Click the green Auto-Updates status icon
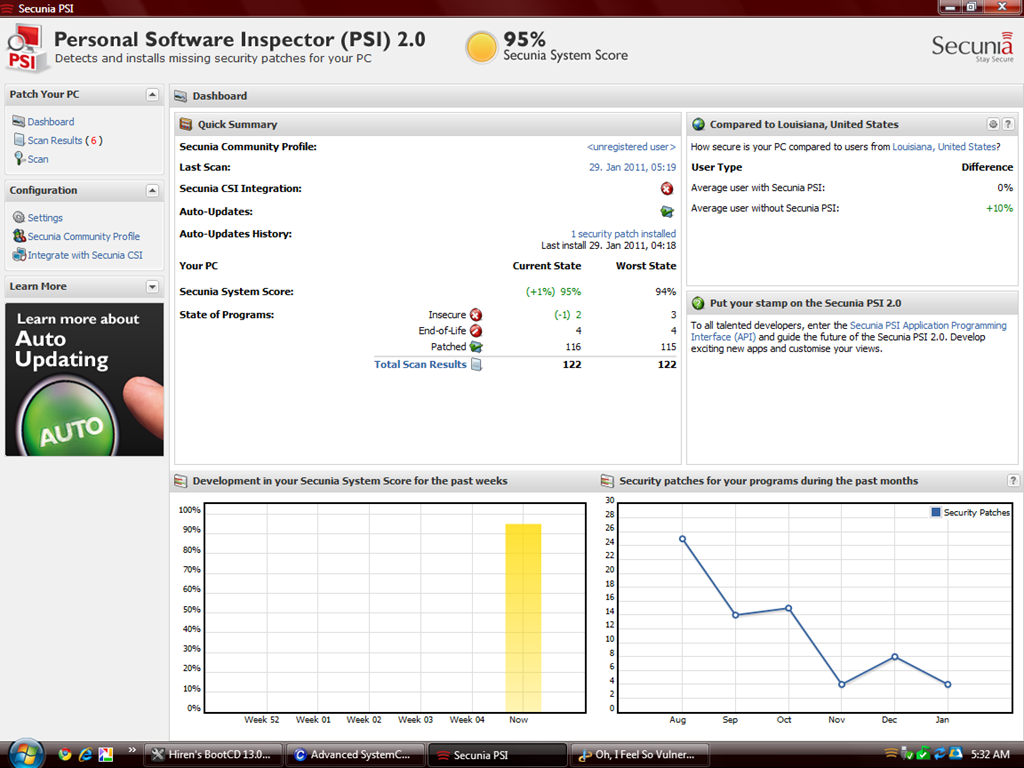Screen dimensions: 1024x768 click(666, 212)
